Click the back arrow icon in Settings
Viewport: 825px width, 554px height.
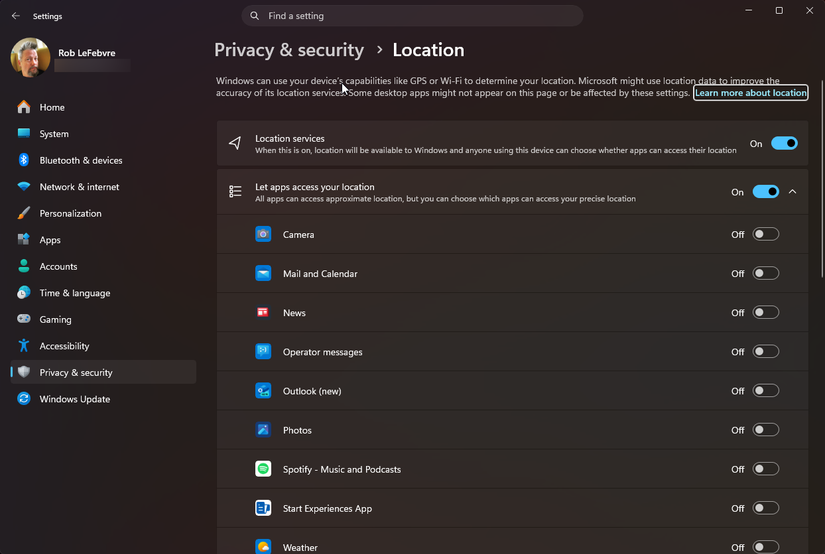(16, 16)
